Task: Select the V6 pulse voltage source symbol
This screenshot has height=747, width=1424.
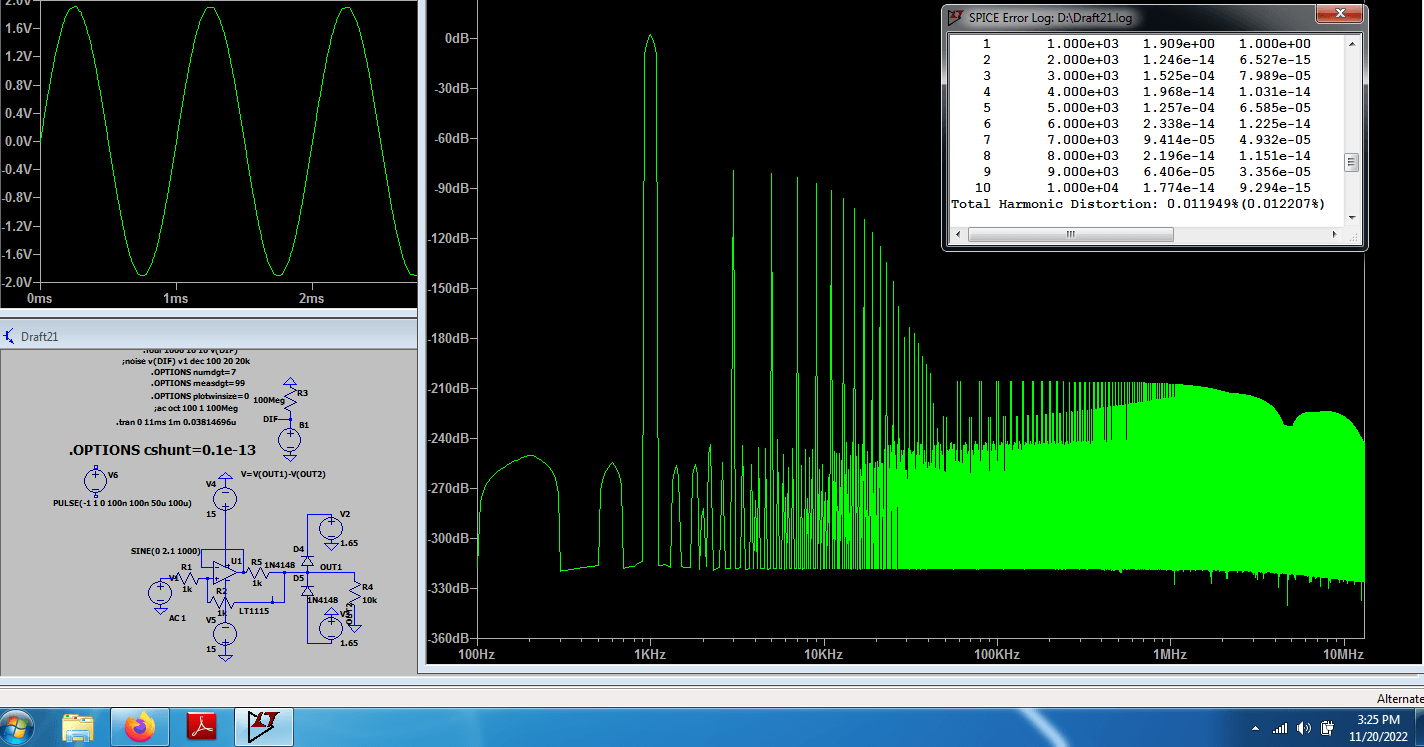Action: 96,481
